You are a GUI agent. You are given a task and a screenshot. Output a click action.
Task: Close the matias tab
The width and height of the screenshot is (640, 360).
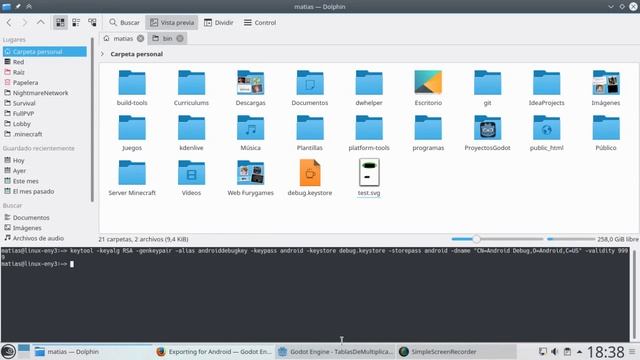pyautogui.click(x=140, y=38)
